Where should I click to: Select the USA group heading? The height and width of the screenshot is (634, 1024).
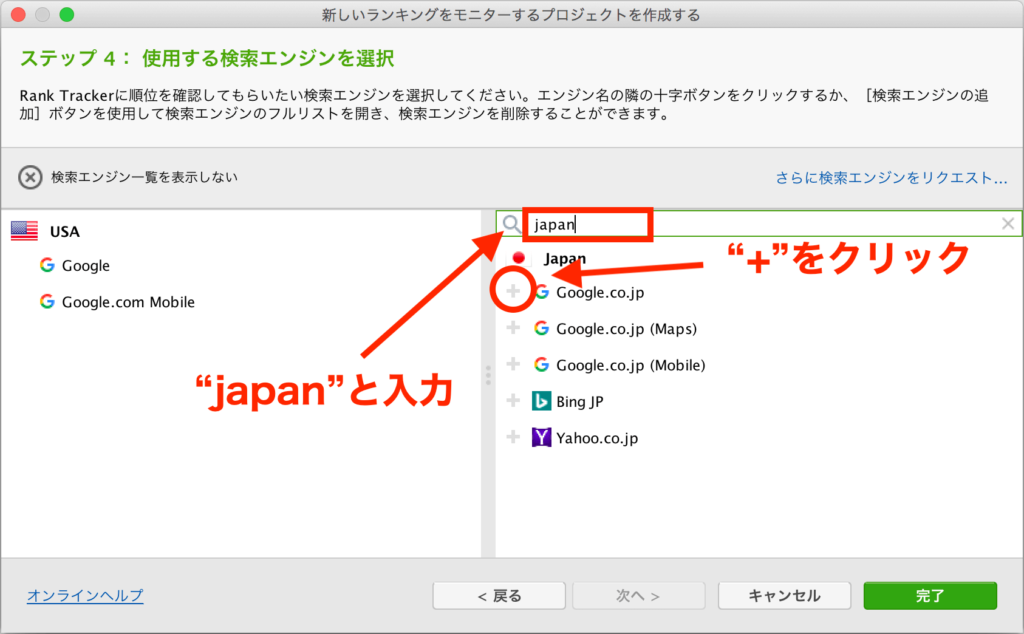65,232
